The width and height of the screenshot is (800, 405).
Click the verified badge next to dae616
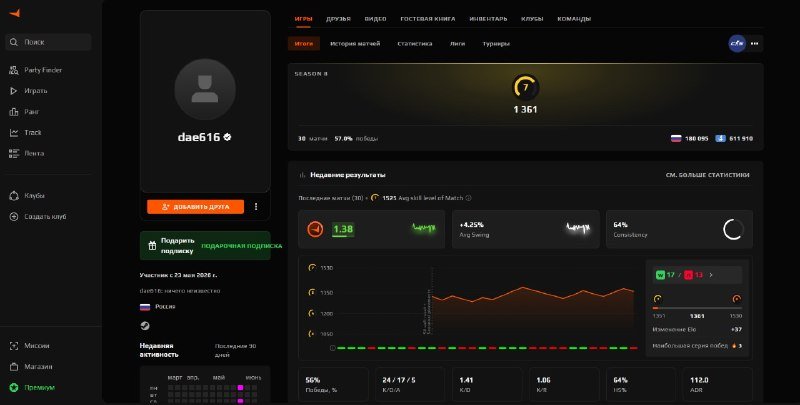[x=228, y=137]
